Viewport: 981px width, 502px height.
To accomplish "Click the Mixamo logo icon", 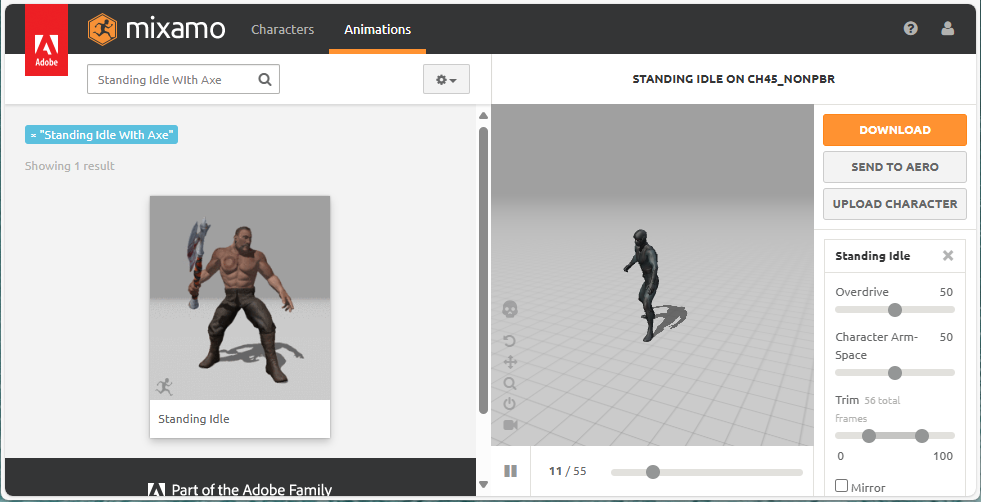I will [x=103, y=29].
